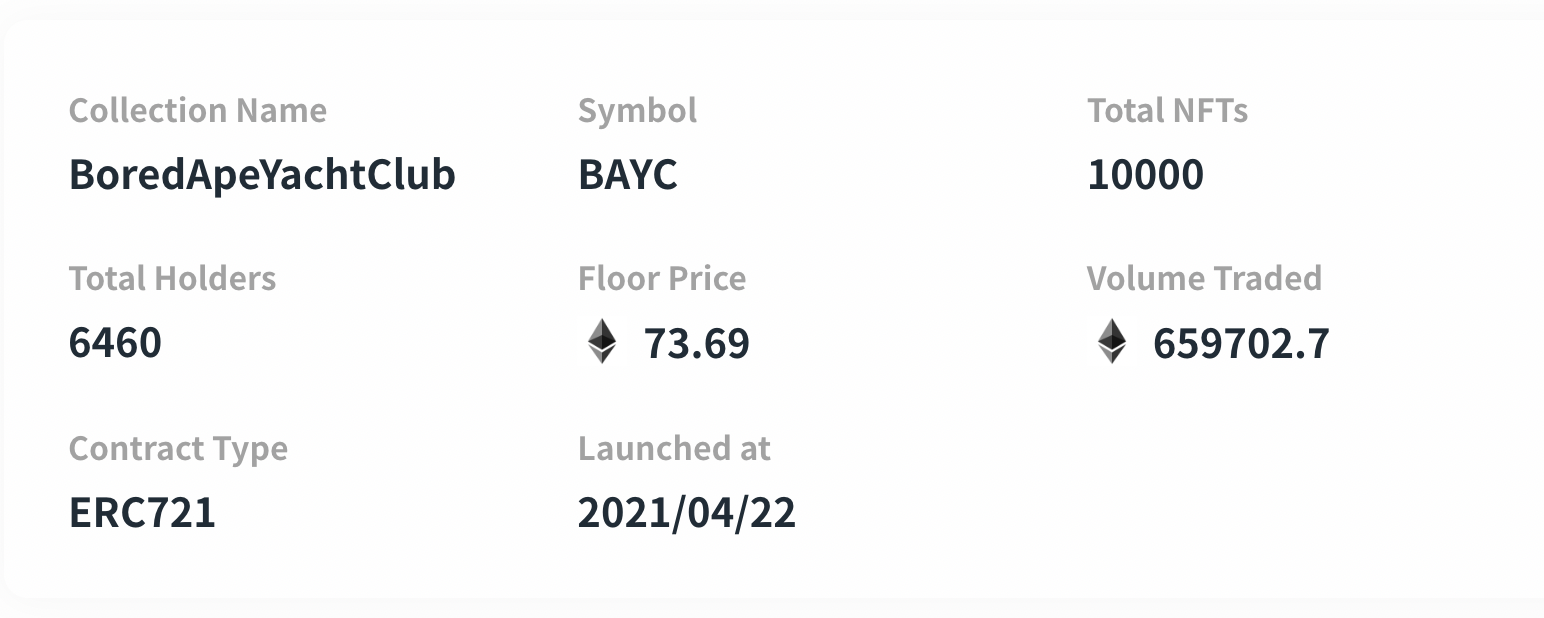Click the Symbol label
This screenshot has width=1544, height=618.
click(637, 110)
